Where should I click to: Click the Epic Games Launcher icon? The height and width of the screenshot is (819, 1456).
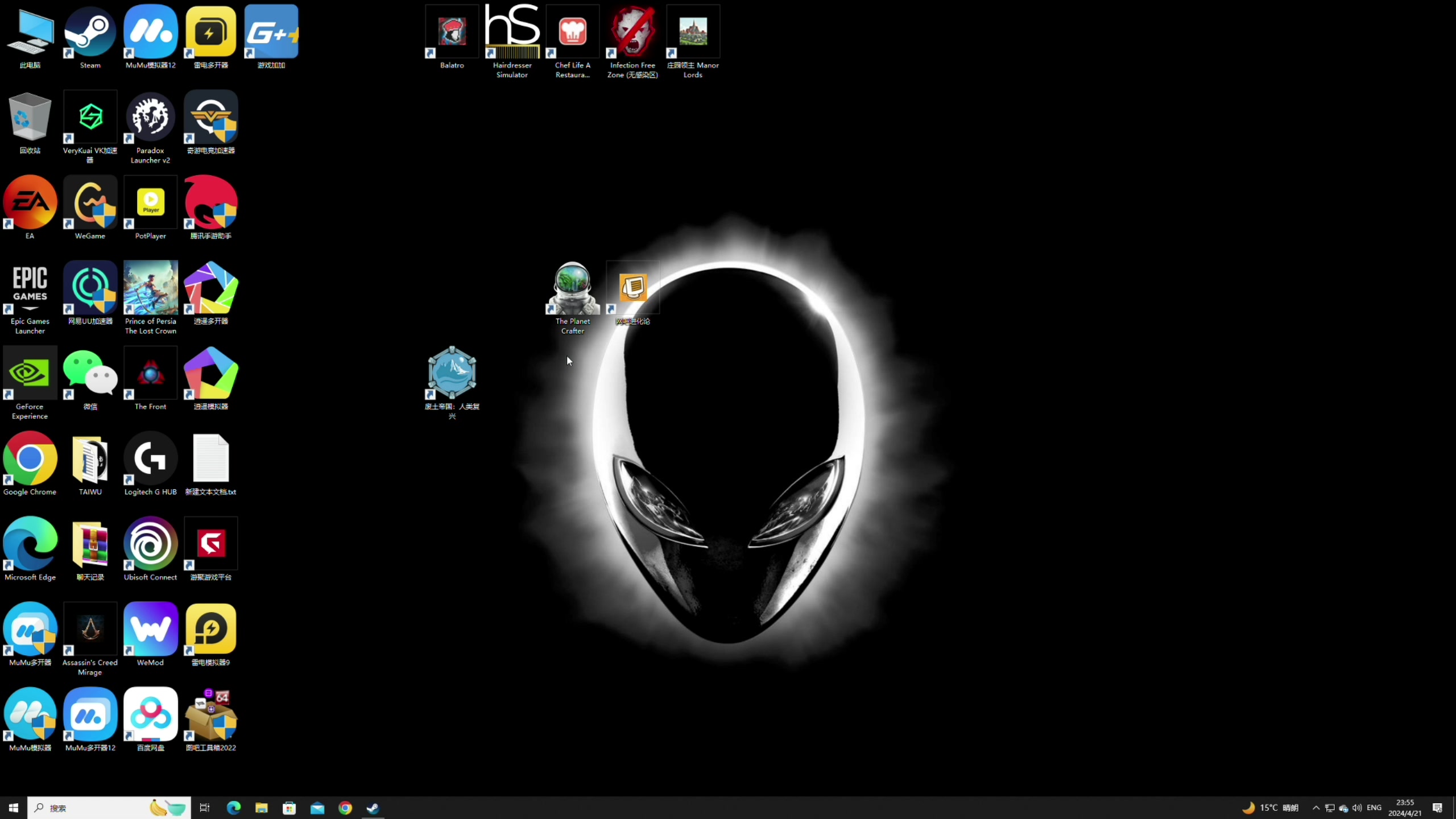30,297
